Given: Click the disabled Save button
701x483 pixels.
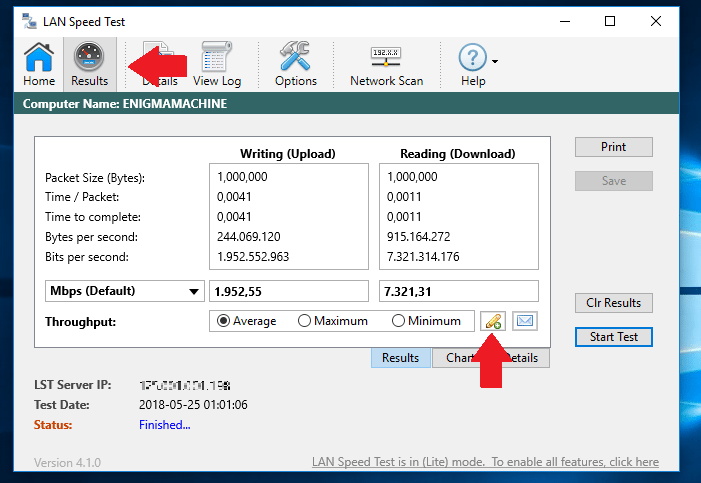Looking at the screenshot, I should (x=613, y=181).
